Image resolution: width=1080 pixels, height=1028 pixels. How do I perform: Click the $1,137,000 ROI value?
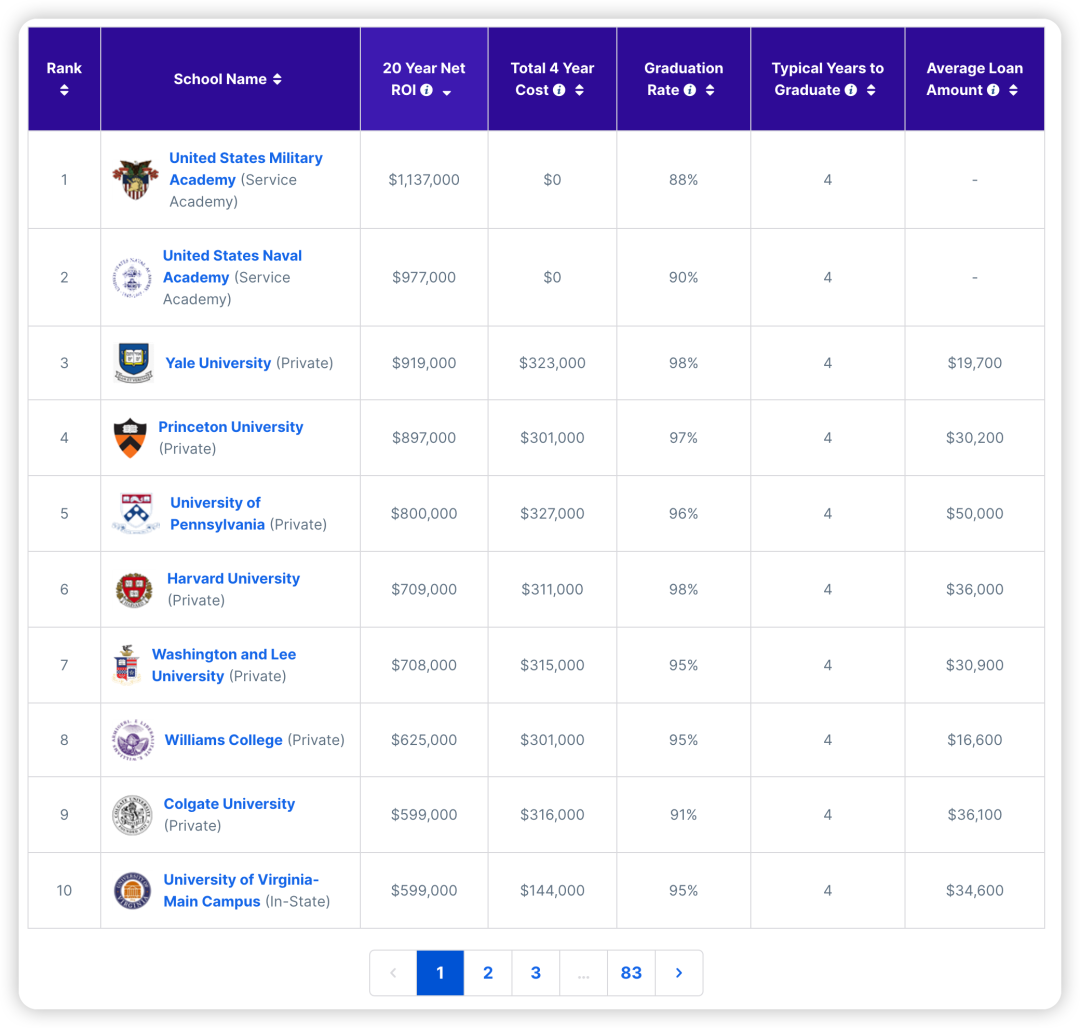tap(424, 180)
